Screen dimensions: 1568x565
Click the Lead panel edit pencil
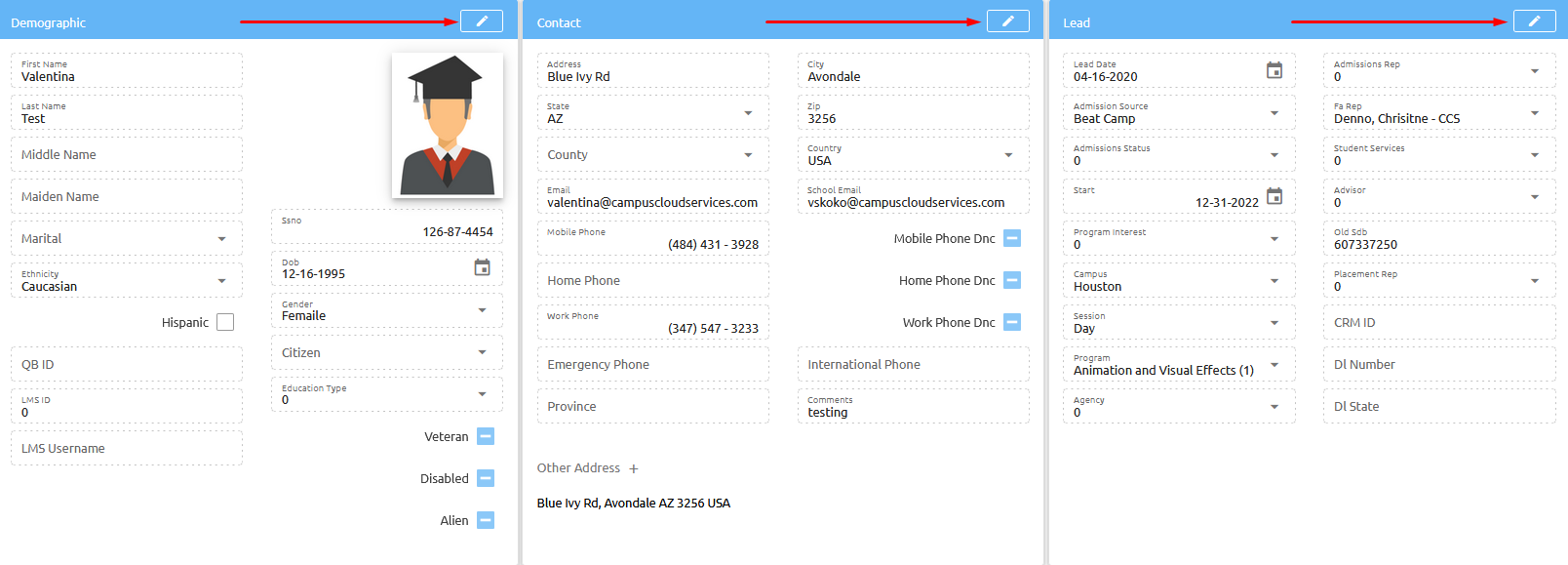(x=1534, y=21)
